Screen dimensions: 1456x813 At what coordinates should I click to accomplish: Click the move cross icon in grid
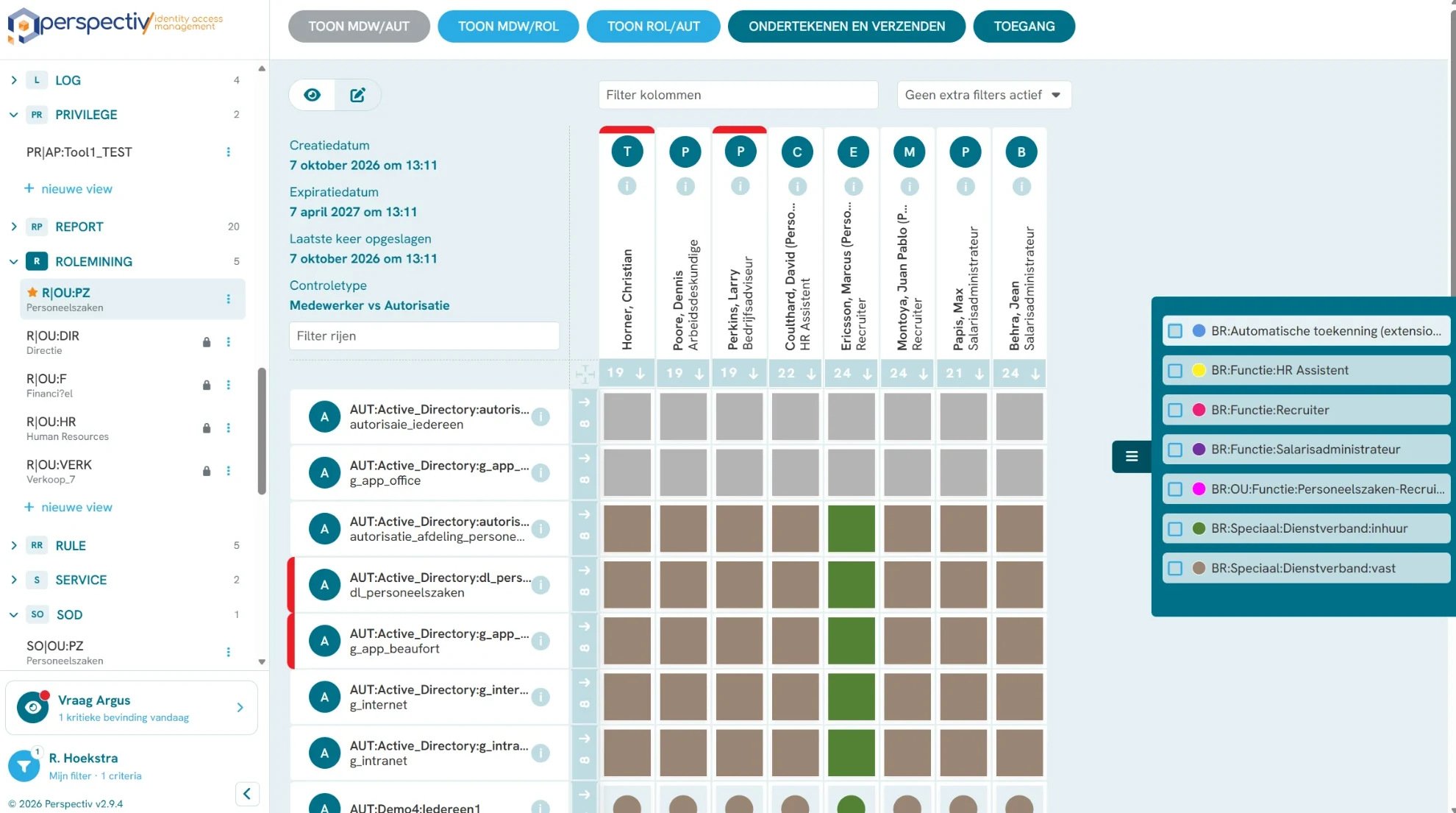click(585, 374)
